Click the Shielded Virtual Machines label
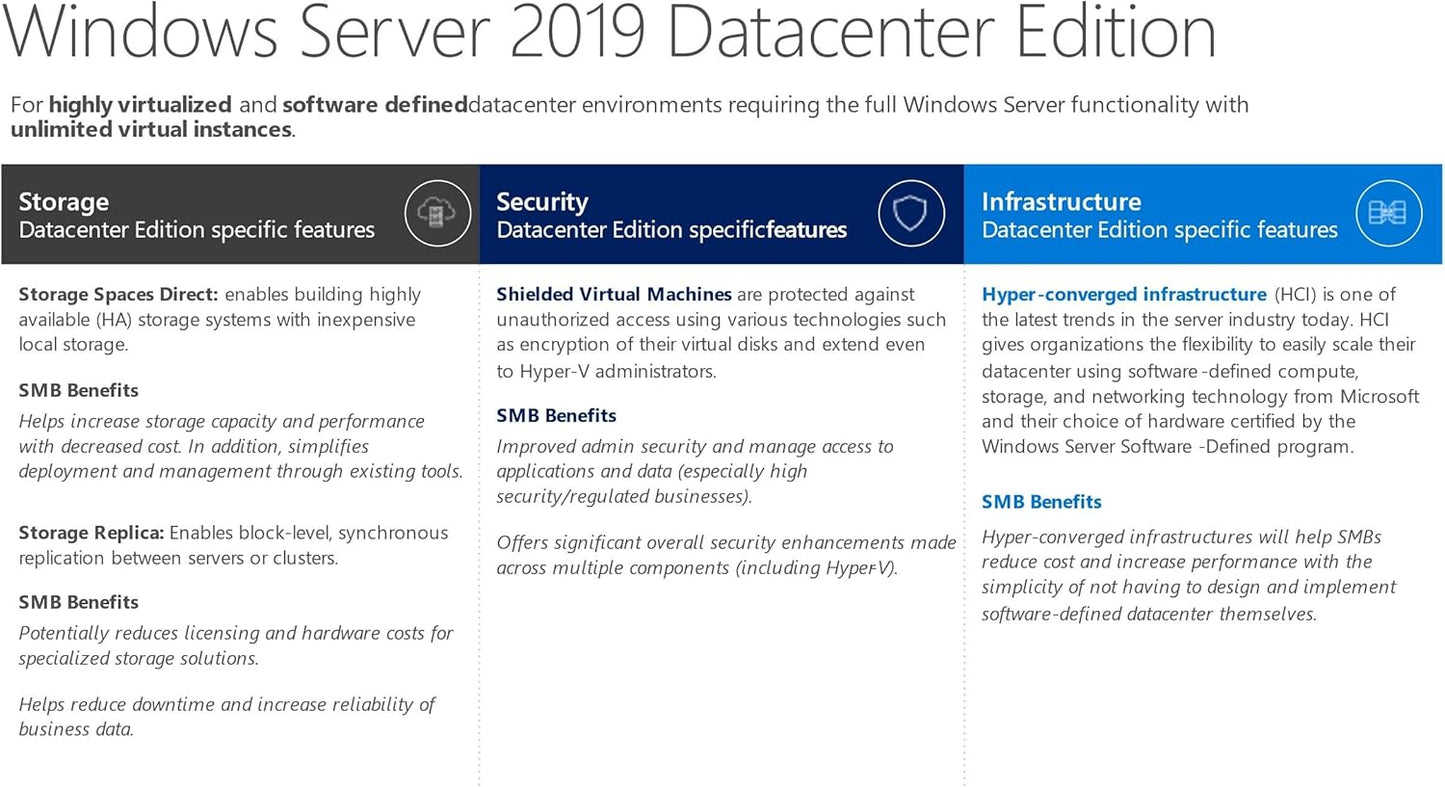Viewport: 1445px width, 787px height. pyautogui.click(x=614, y=294)
